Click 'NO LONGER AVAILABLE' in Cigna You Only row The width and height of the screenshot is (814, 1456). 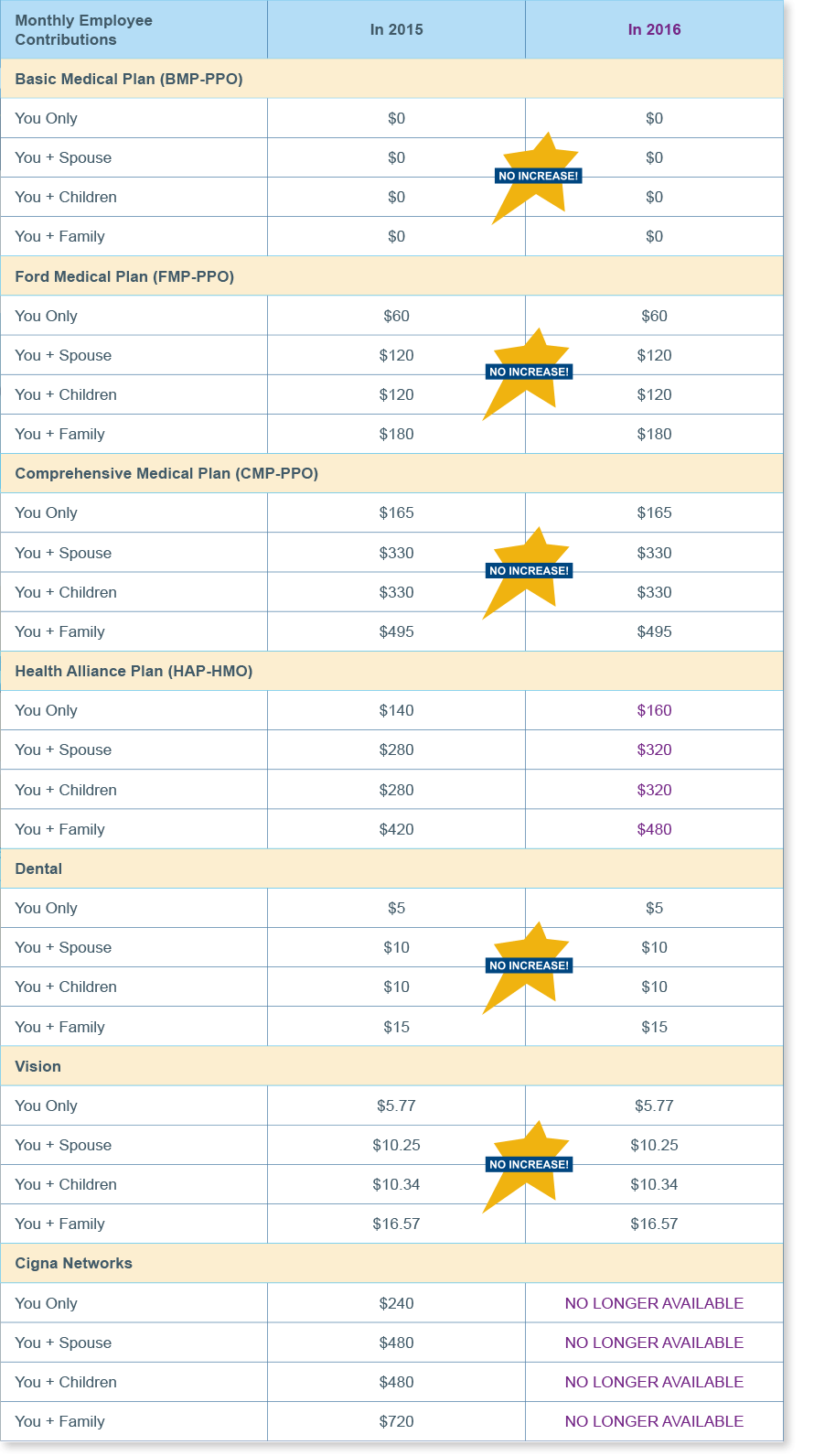point(654,1303)
